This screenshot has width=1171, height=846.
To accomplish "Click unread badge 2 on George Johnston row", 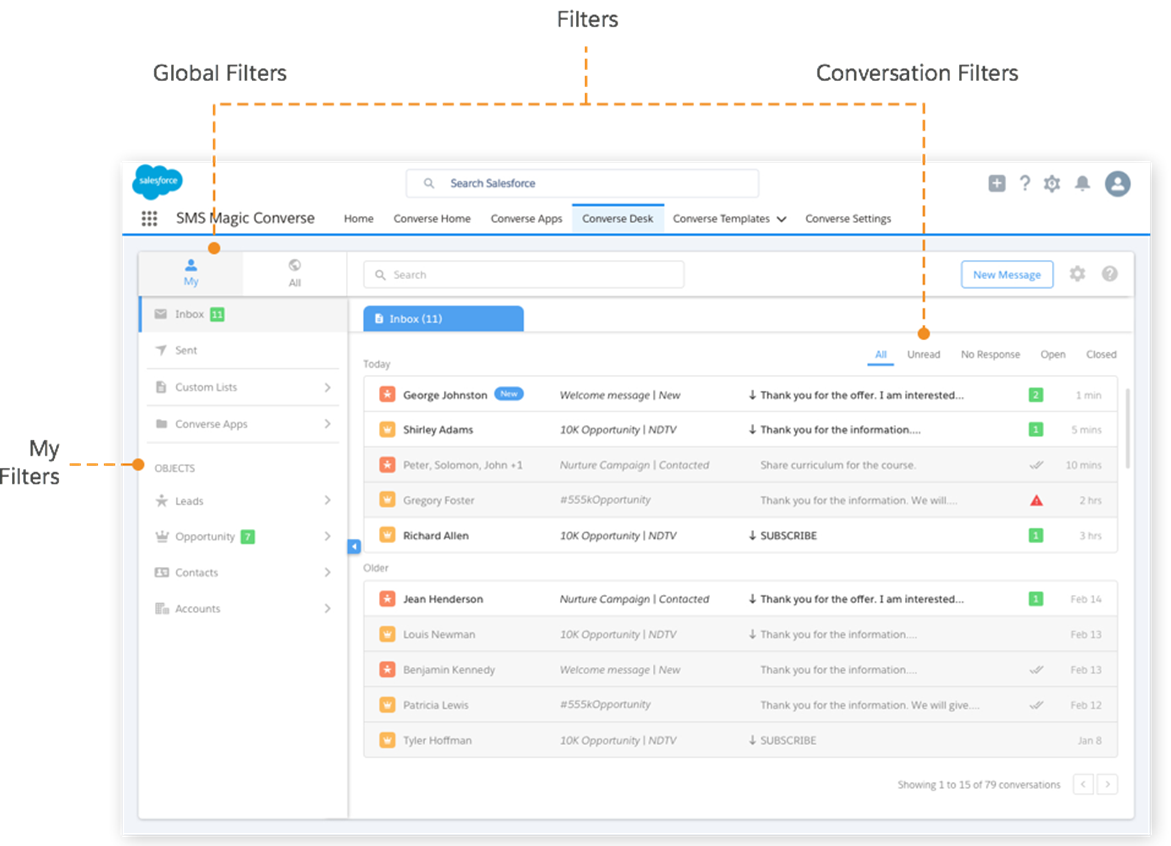I will coord(1036,394).
